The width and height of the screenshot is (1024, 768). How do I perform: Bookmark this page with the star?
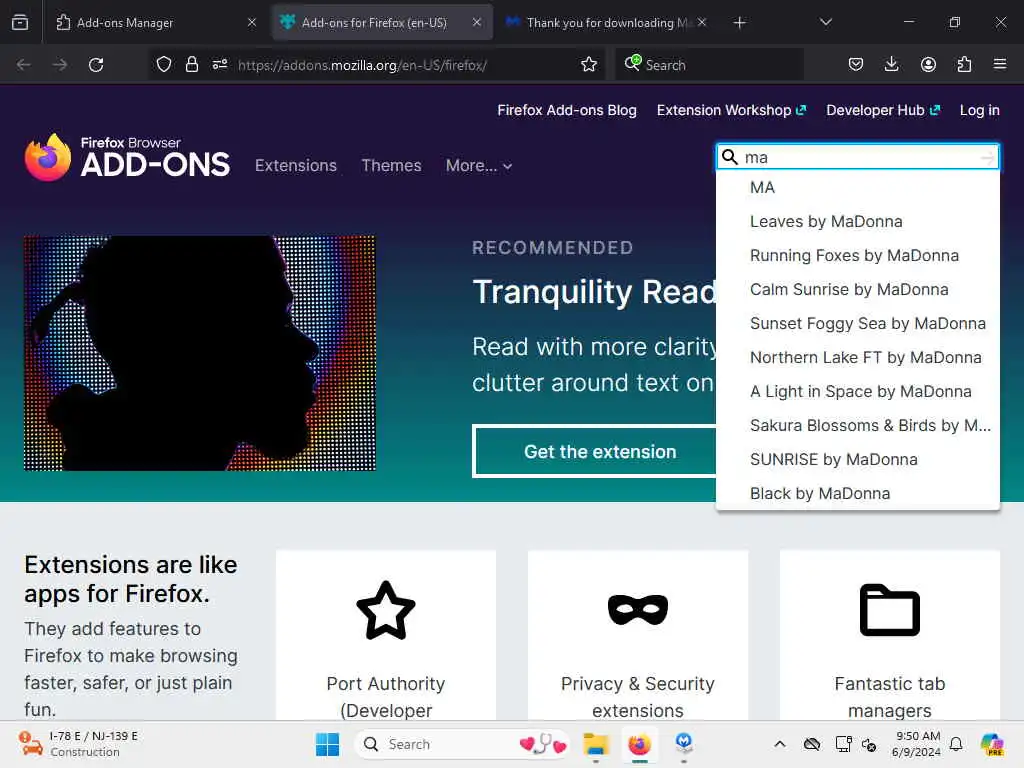589,64
